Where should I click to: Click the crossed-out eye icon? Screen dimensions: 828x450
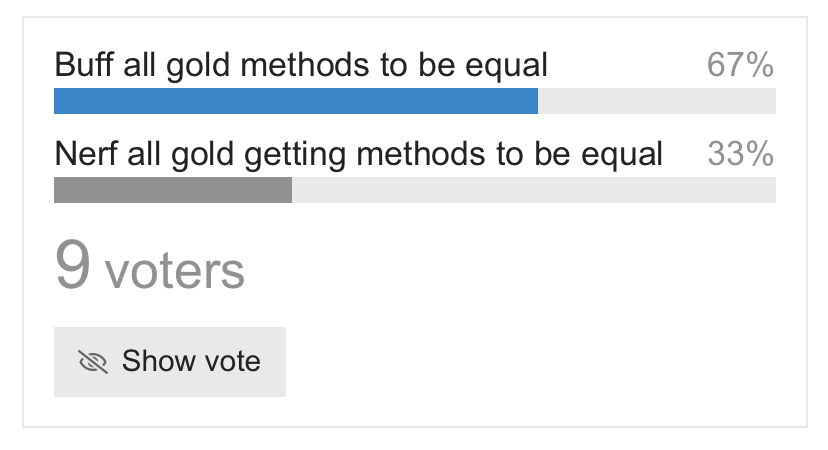[93, 362]
